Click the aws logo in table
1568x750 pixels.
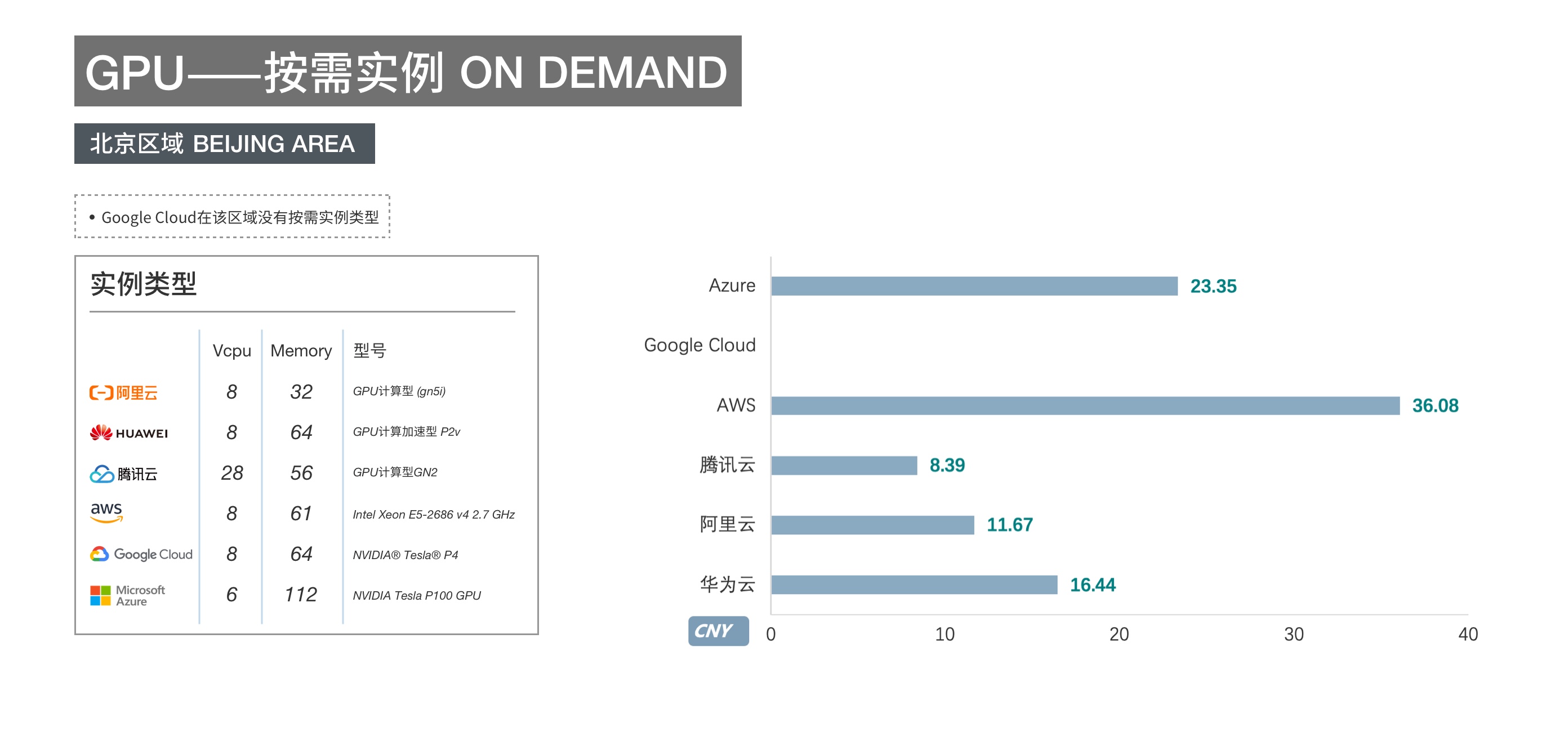pyautogui.click(x=106, y=512)
